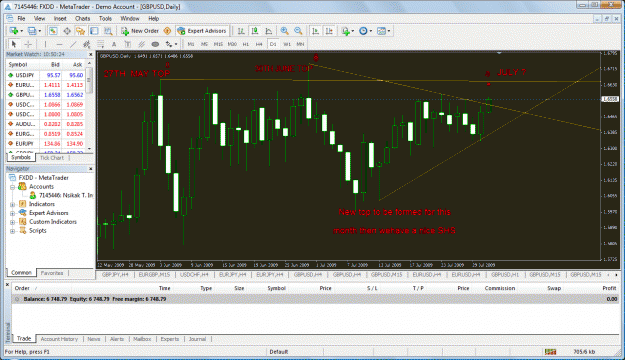Select the trendline drawing tool

coord(73,44)
